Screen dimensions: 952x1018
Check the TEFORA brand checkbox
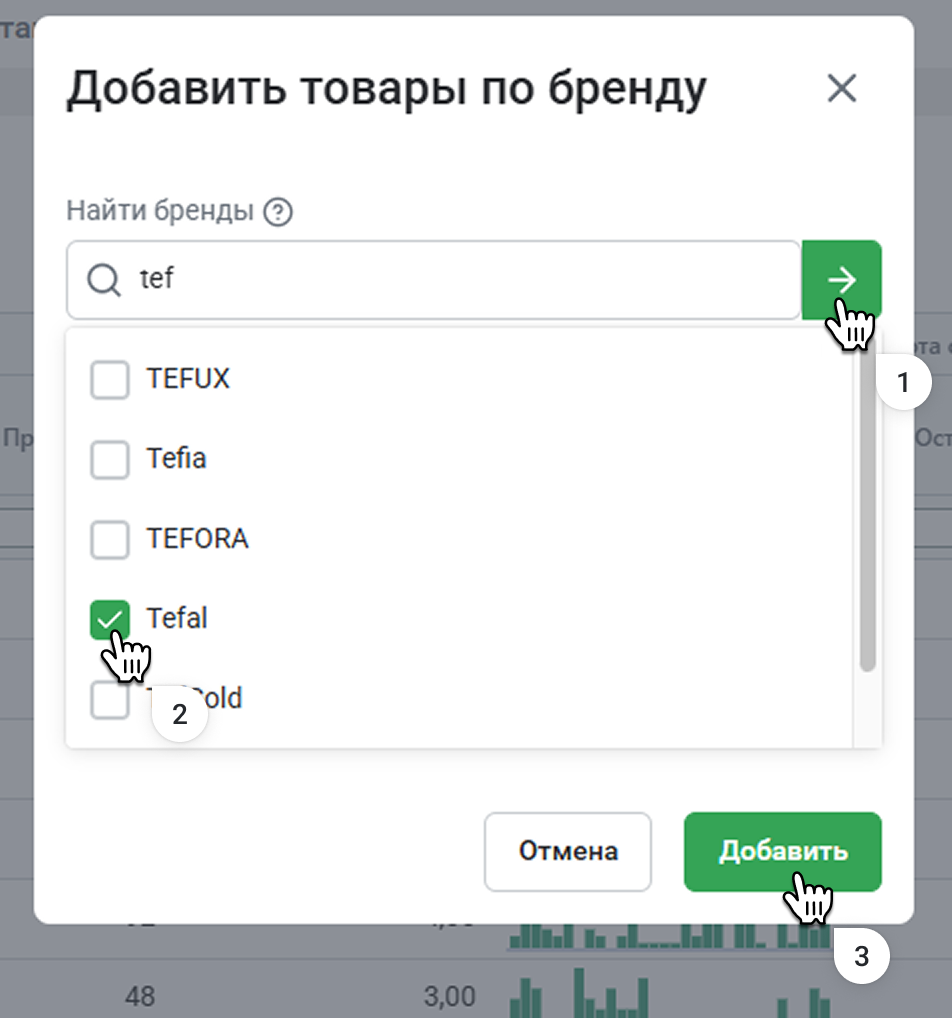click(x=110, y=539)
